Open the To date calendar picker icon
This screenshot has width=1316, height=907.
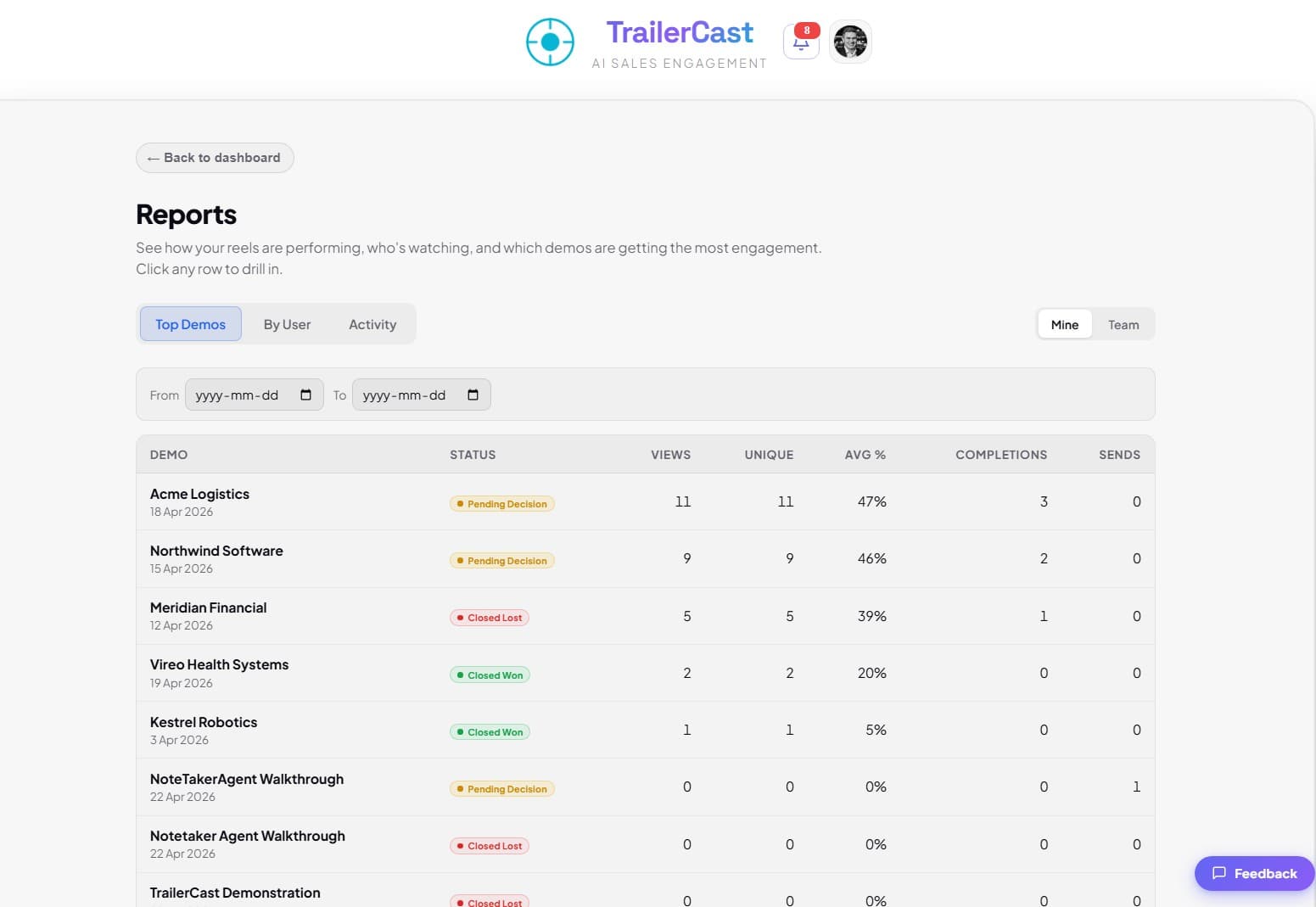pos(473,395)
